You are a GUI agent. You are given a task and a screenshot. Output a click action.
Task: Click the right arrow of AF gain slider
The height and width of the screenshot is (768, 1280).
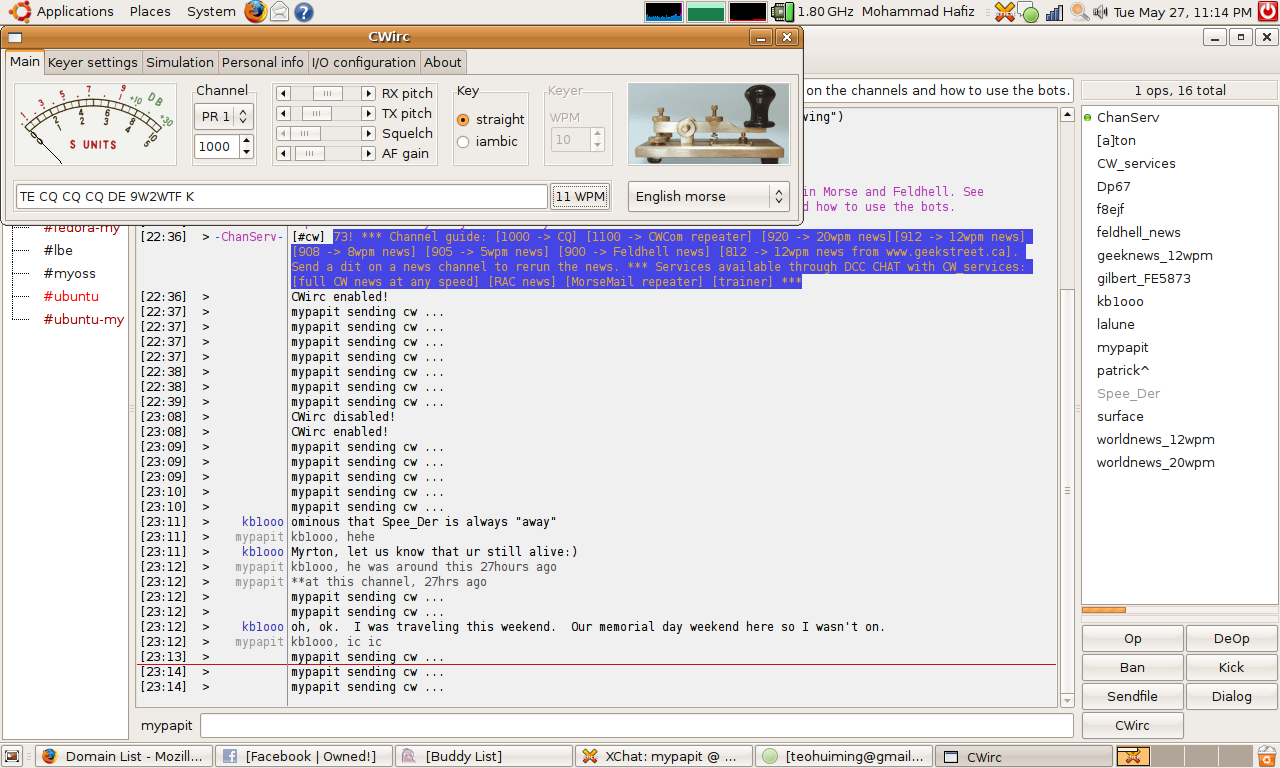[369, 153]
